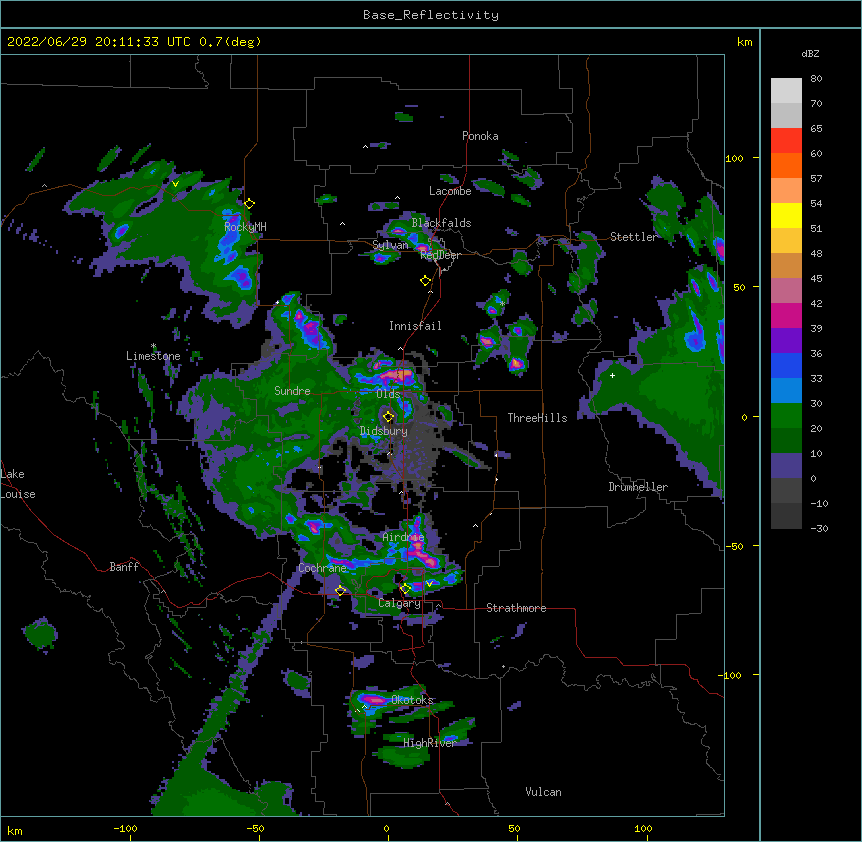Pick the purple 36-39 dBZ legend swatch
This screenshot has height=842, width=862.
click(x=786, y=341)
